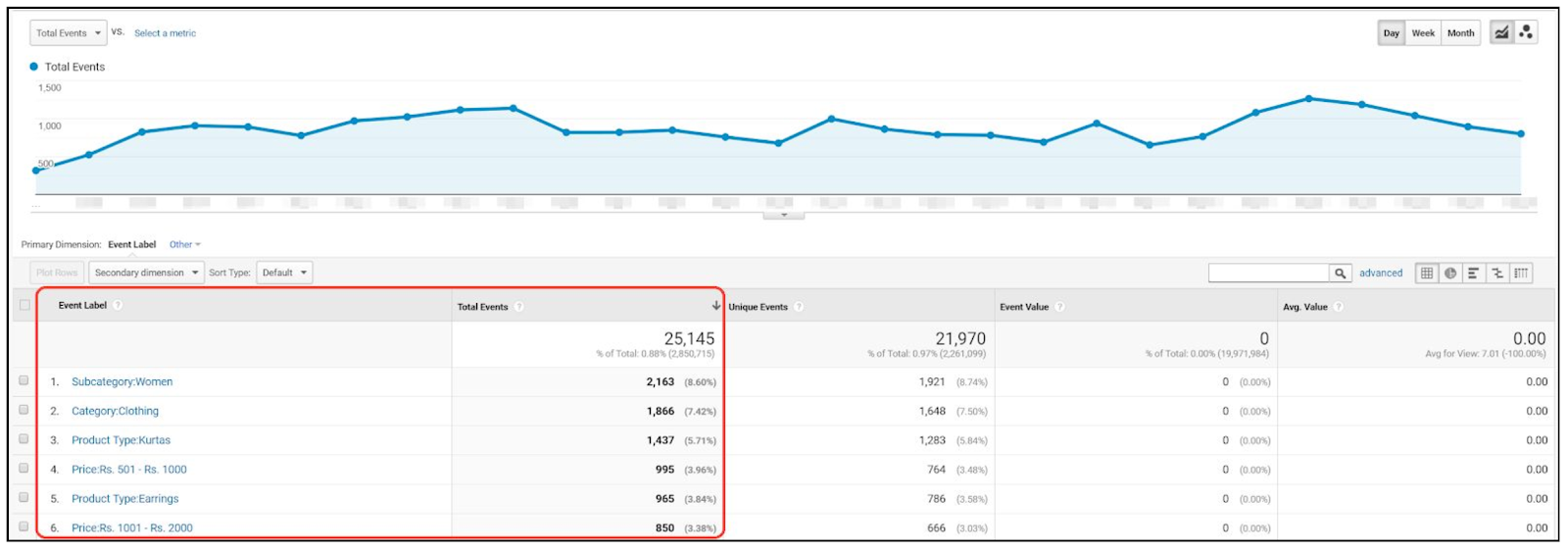Click the 25,145 total events value
1568x551 pixels.
click(689, 338)
